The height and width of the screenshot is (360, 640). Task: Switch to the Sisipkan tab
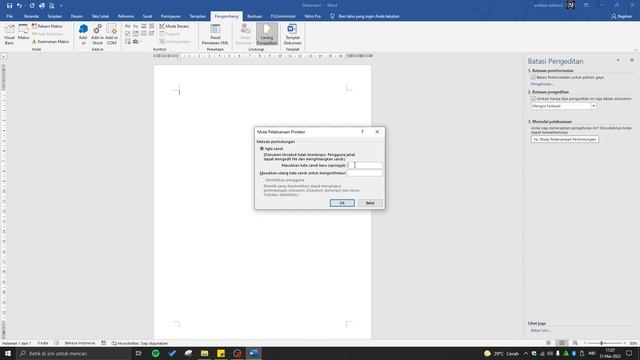pyautogui.click(x=55, y=16)
